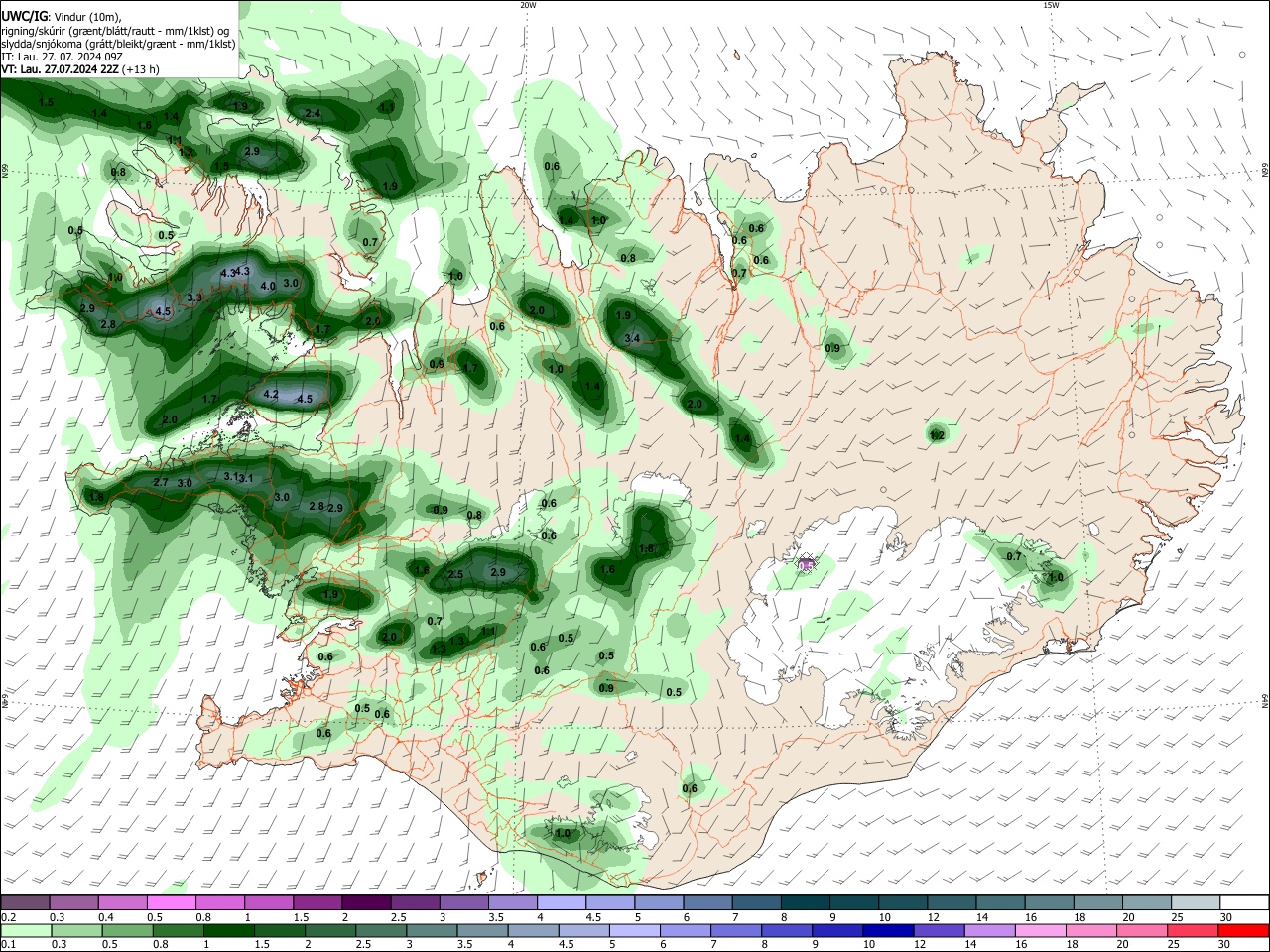Select the crimson 25–30 lower legend swatch
This screenshot has height=952, width=1270.
tap(1192, 930)
